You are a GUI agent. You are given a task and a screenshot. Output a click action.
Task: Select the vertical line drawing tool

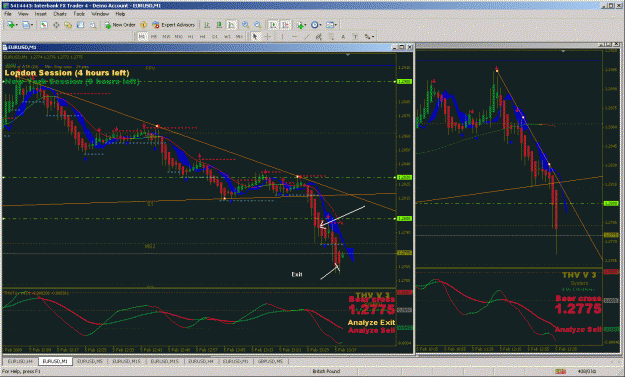(282, 37)
